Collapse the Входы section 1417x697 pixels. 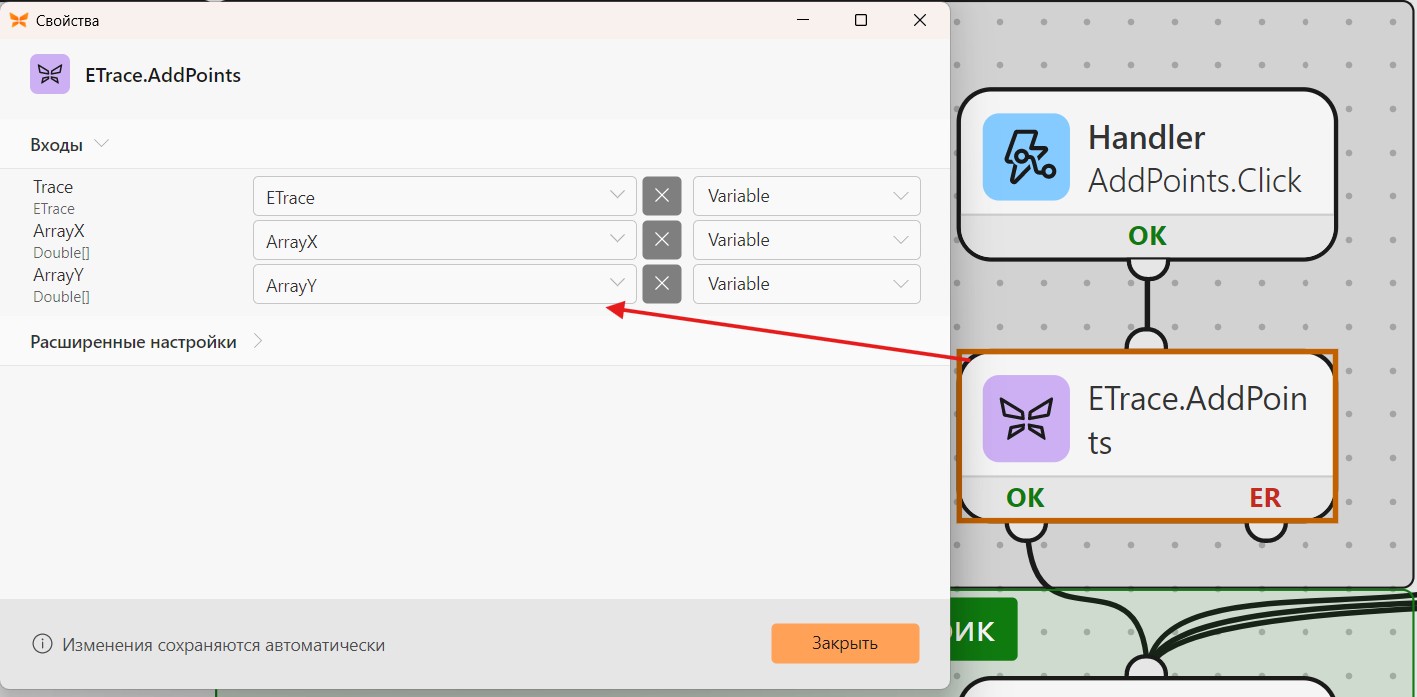pos(70,144)
